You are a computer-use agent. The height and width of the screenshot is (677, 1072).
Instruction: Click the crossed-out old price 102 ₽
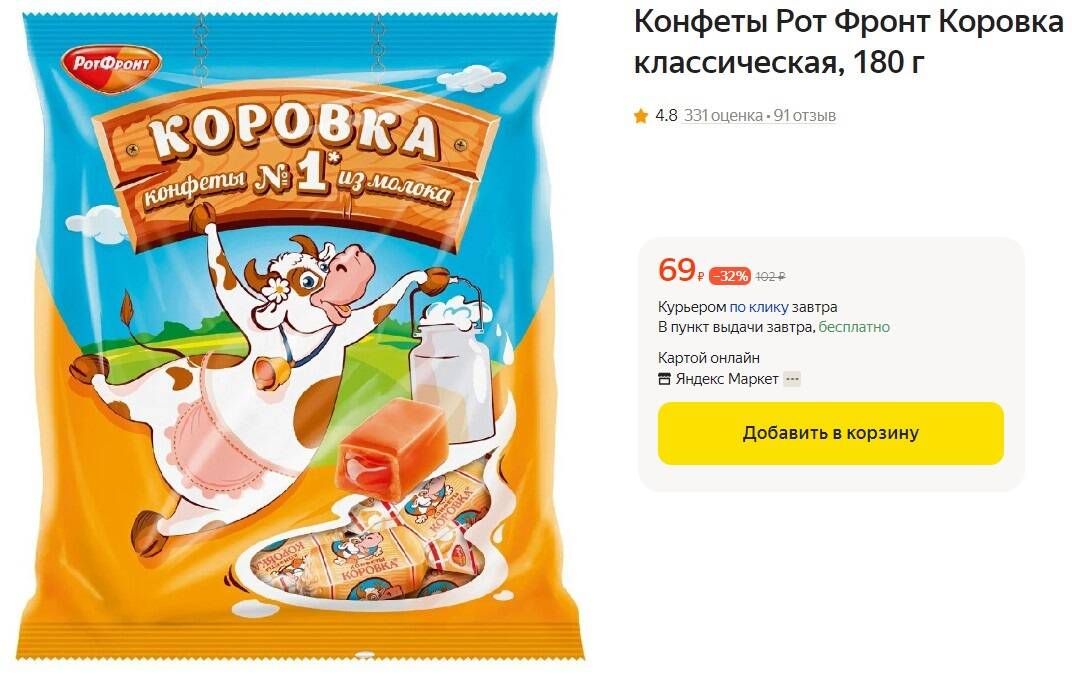click(x=770, y=276)
